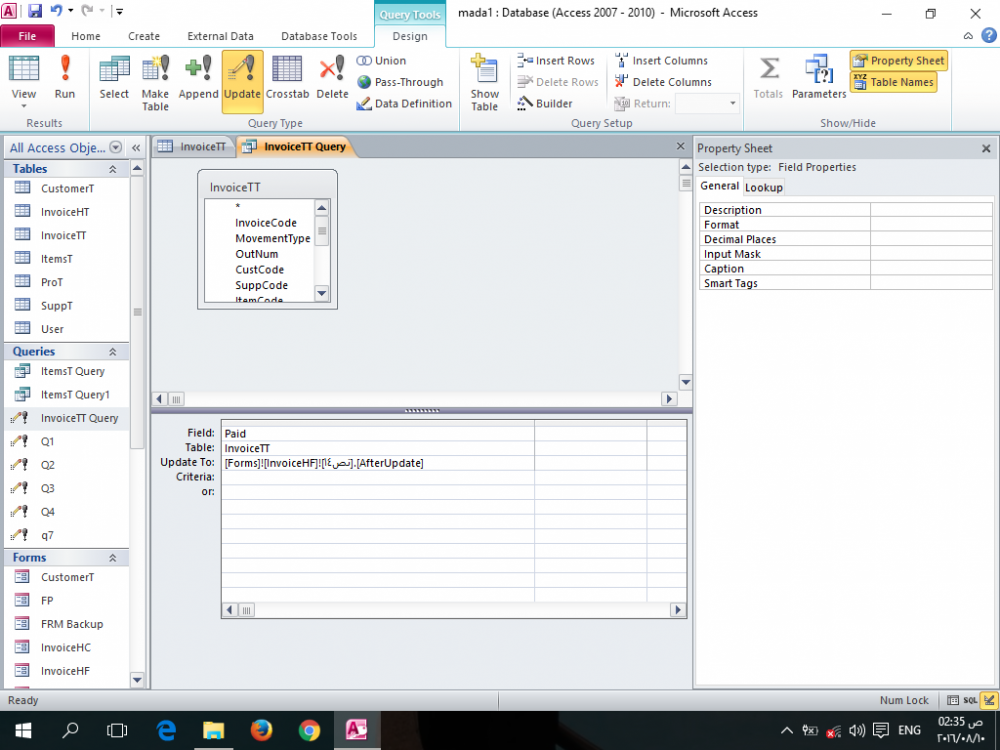Click the Description property field
The image size is (1000, 750).
click(x=931, y=210)
